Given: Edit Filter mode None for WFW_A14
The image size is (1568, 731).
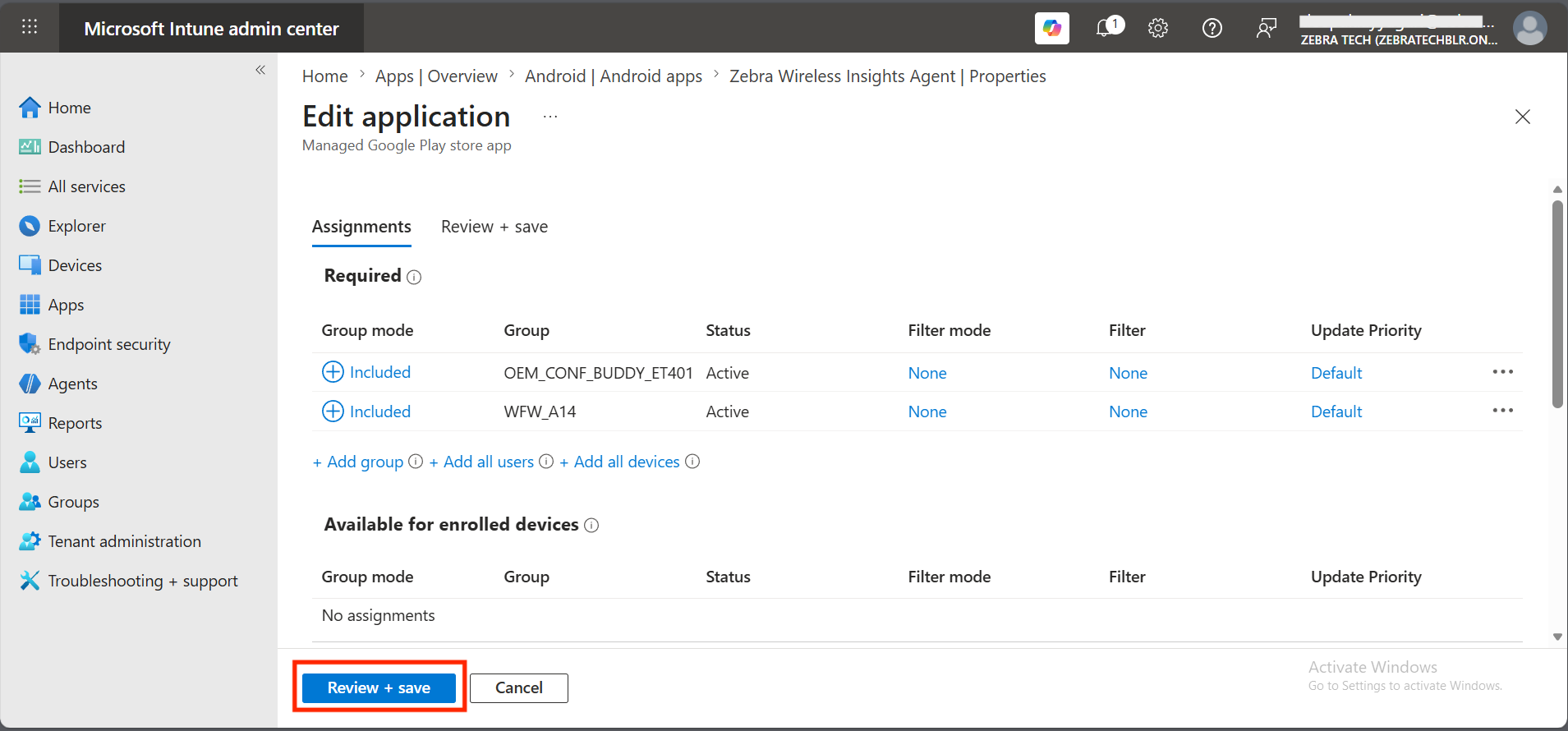Looking at the screenshot, I should click(x=927, y=411).
